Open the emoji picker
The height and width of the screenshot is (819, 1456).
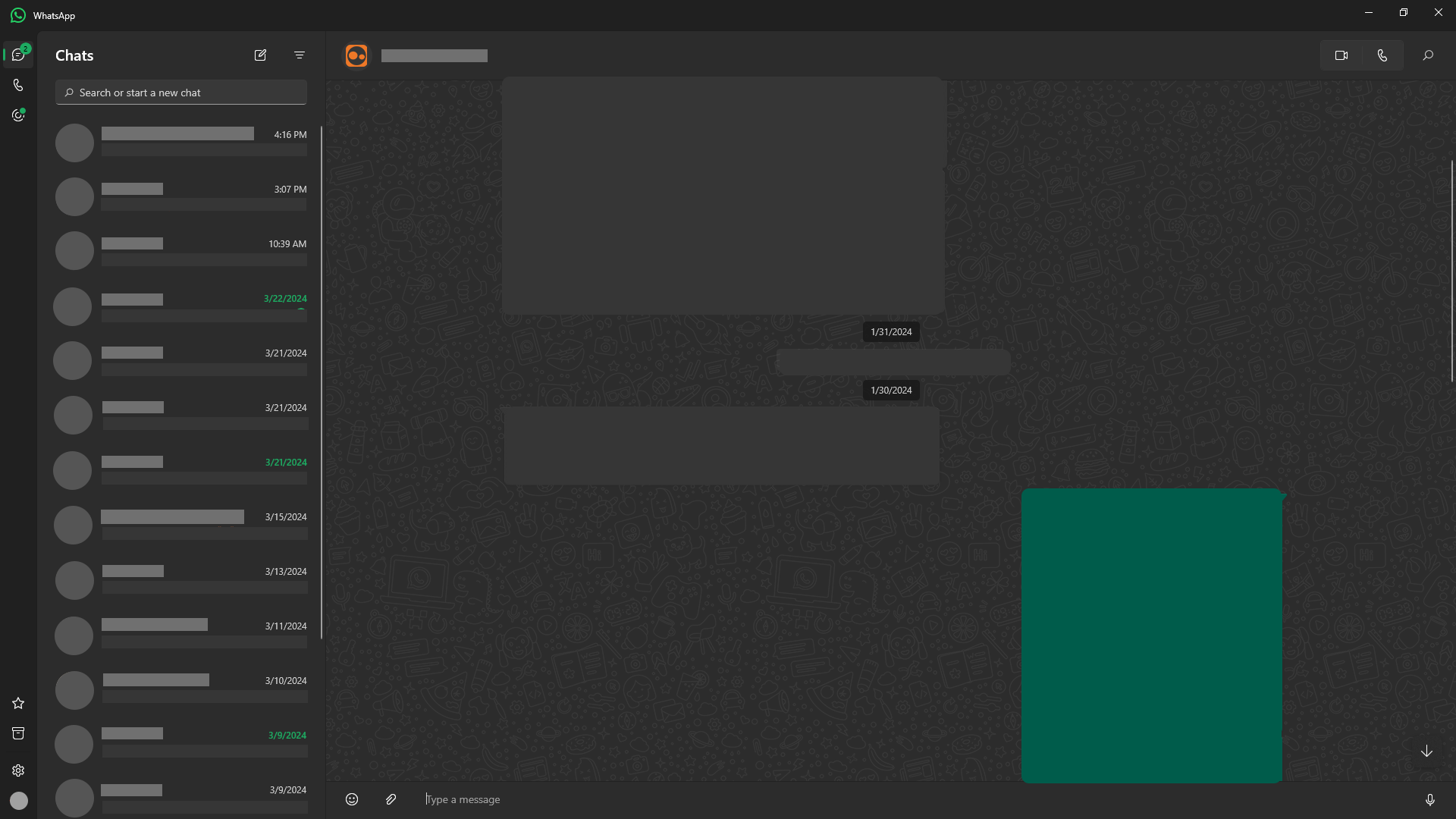coord(352,799)
